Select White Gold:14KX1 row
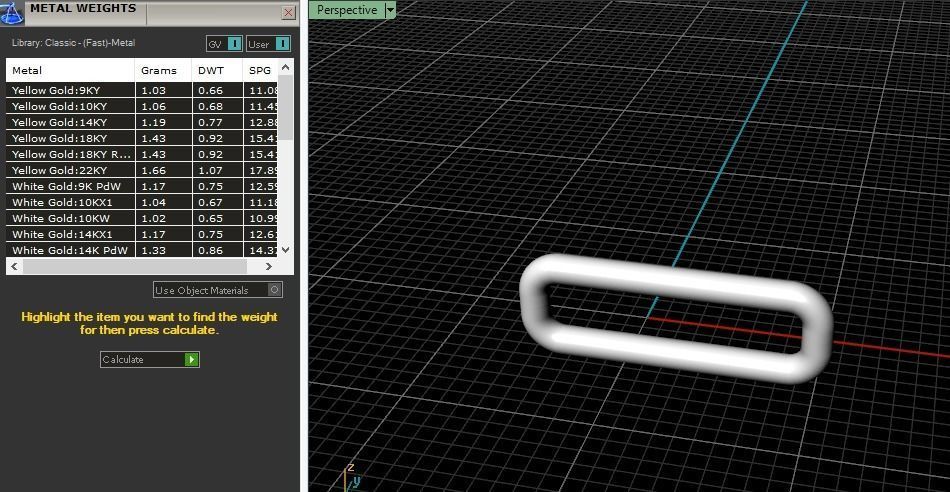Image resolution: width=950 pixels, height=492 pixels. pos(142,234)
